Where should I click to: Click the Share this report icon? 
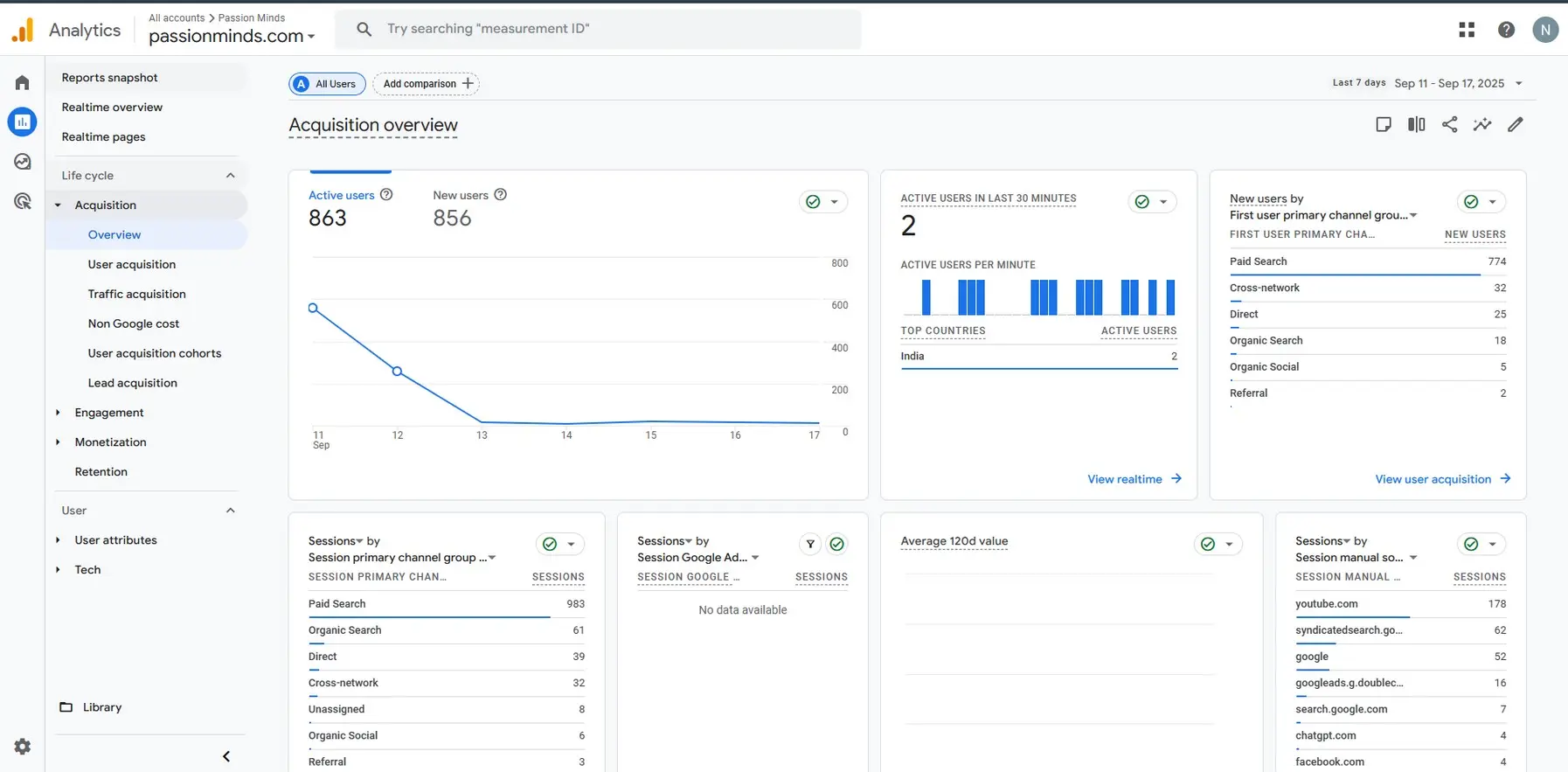pos(1449,124)
